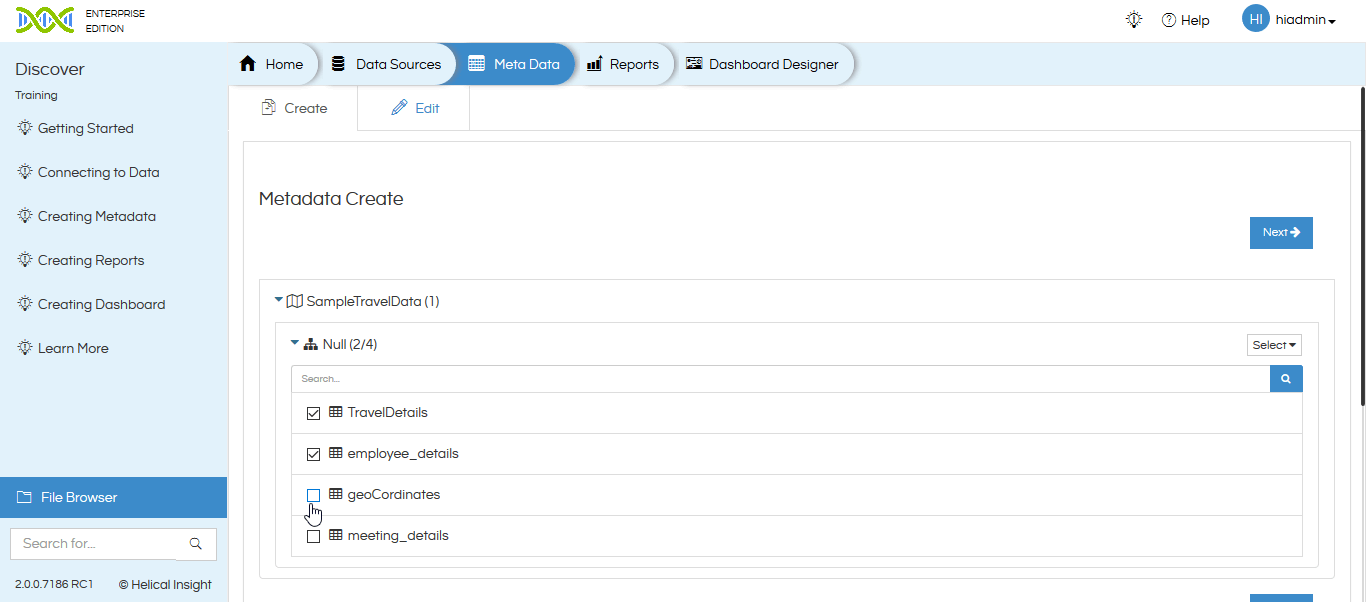Open the Creating Metadata training link

coord(97,216)
